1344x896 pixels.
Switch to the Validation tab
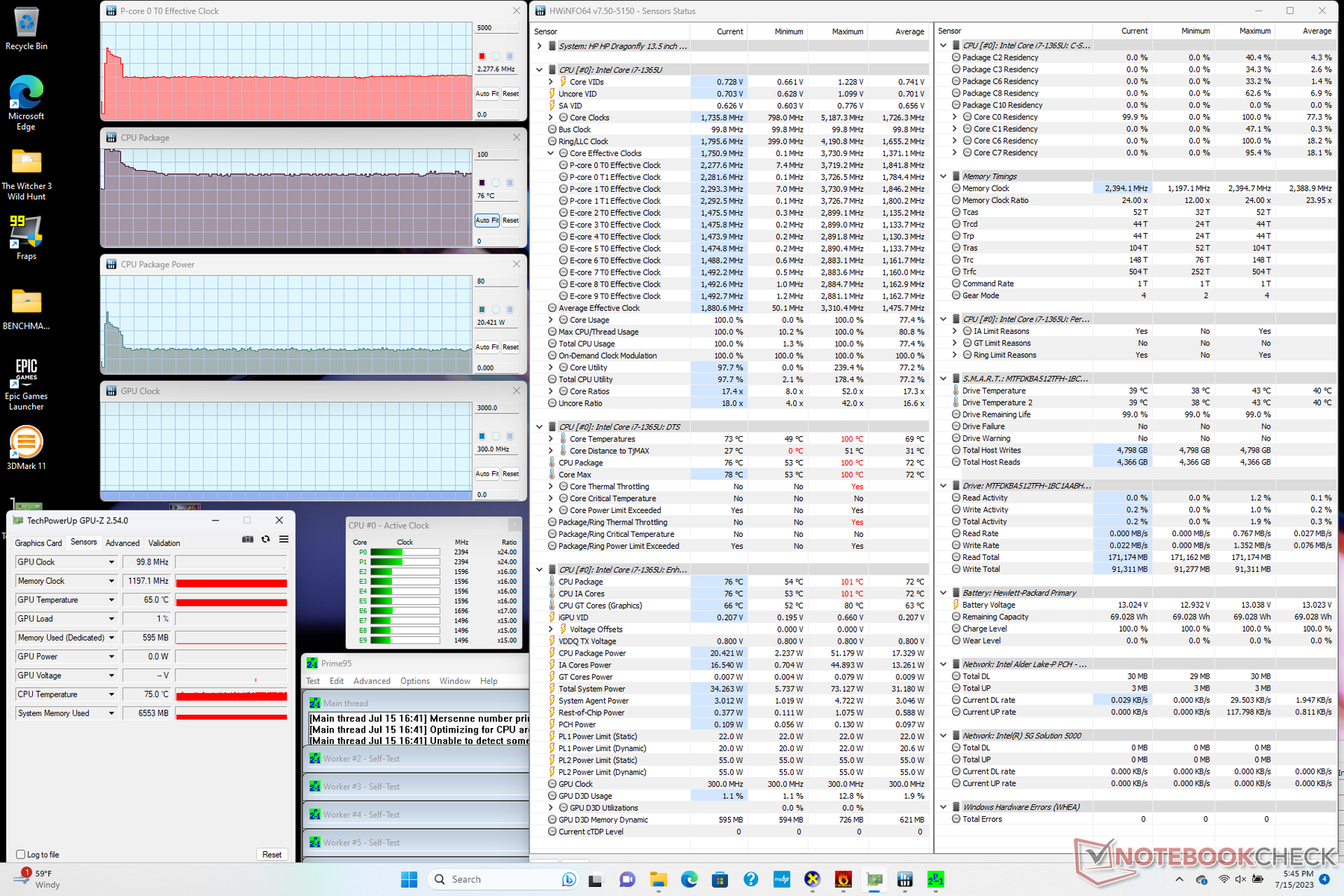[164, 543]
